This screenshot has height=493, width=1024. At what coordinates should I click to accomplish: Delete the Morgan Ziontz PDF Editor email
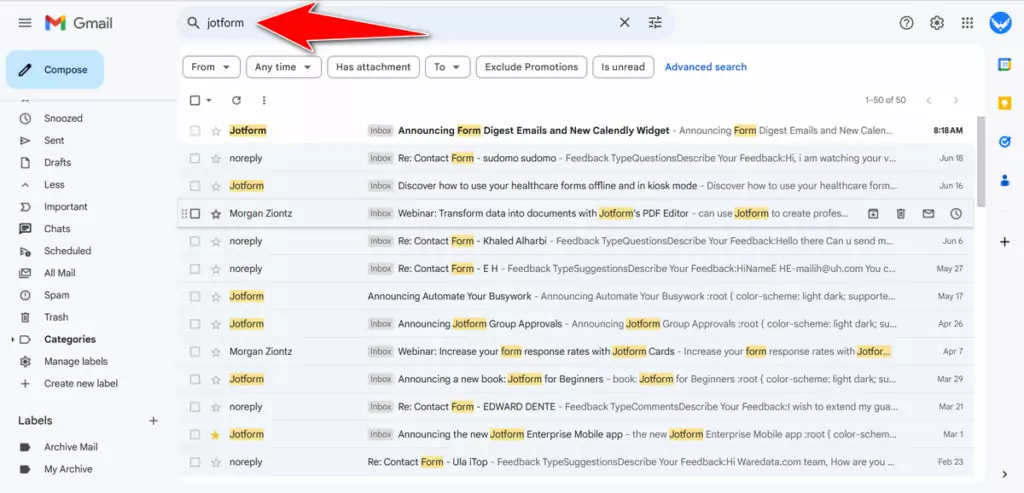[x=901, y=214]
